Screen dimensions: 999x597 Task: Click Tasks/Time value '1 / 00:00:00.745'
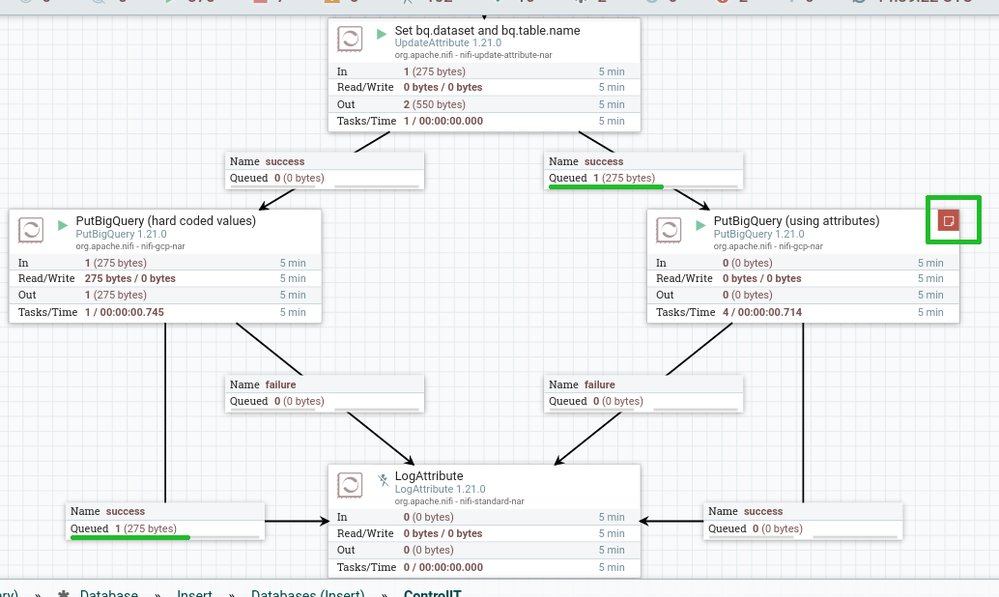(124, 312)
